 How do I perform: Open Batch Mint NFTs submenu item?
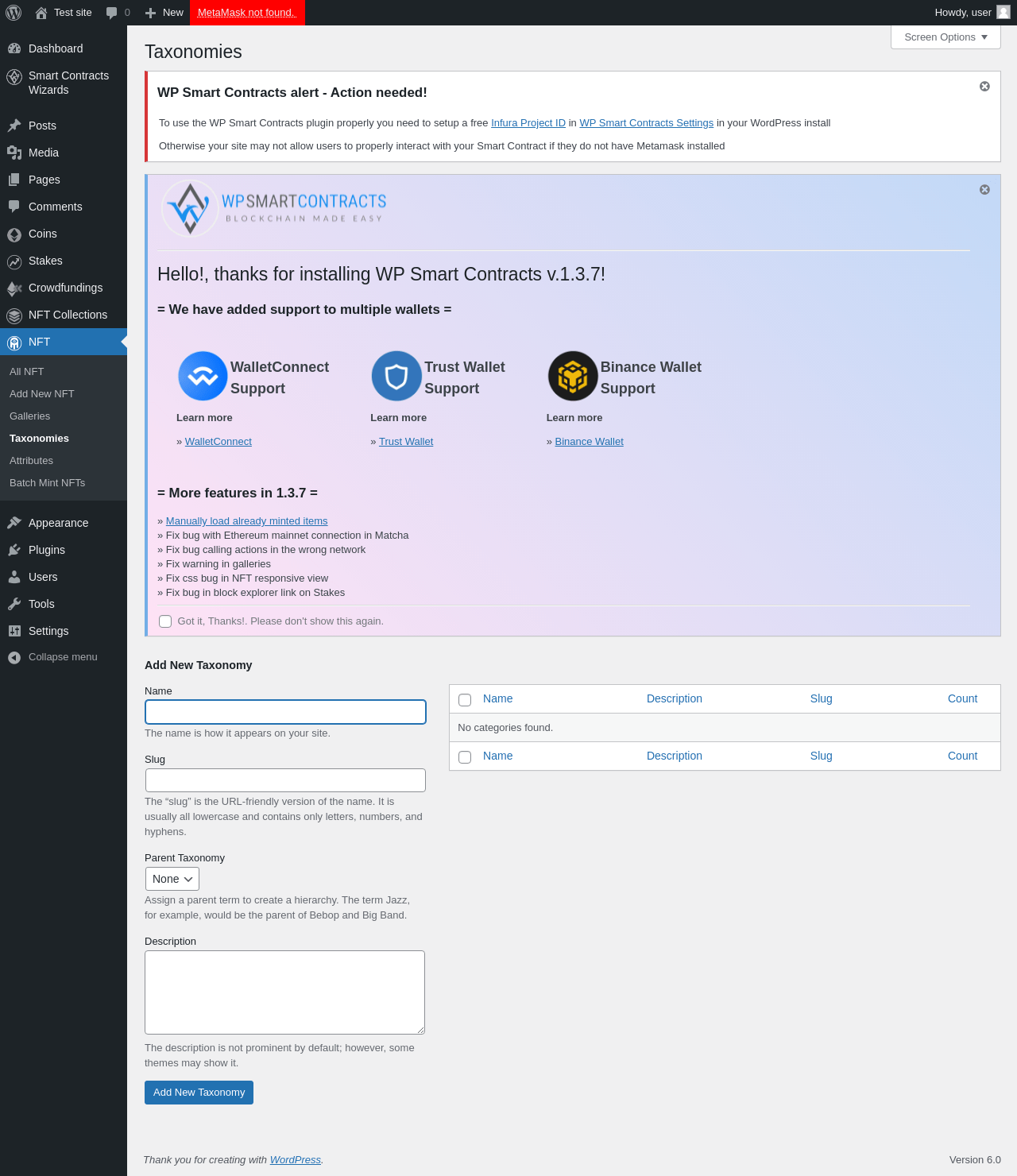(x=48, y=483)
